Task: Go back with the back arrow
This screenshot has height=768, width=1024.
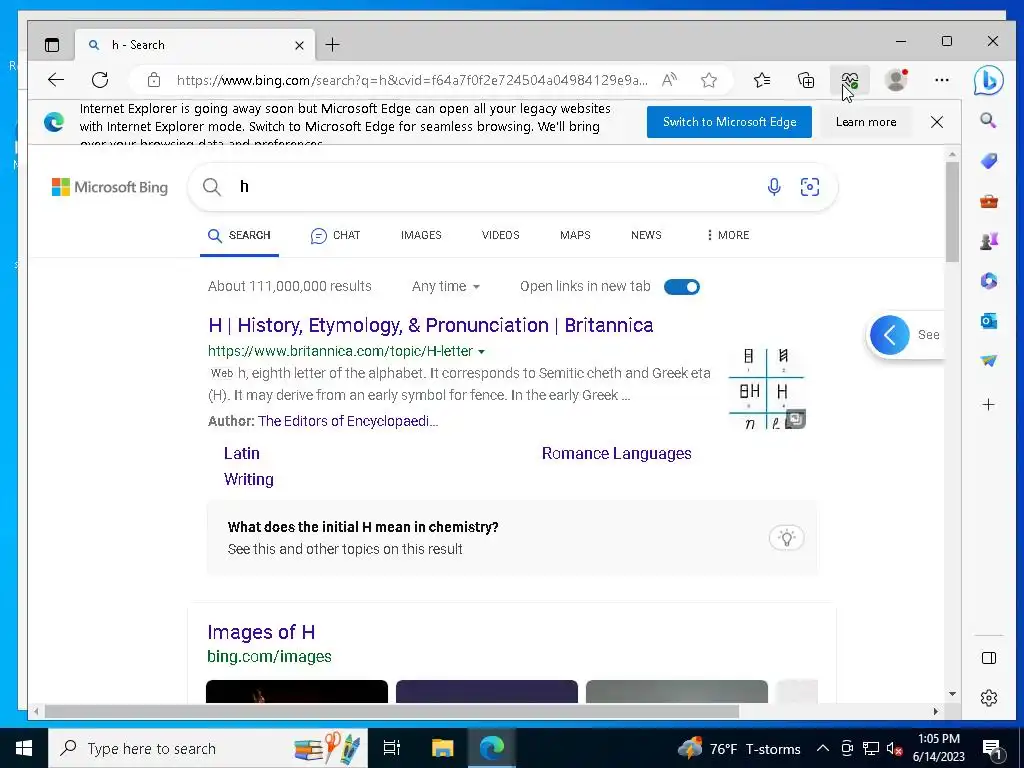Action: coord(56,80)
